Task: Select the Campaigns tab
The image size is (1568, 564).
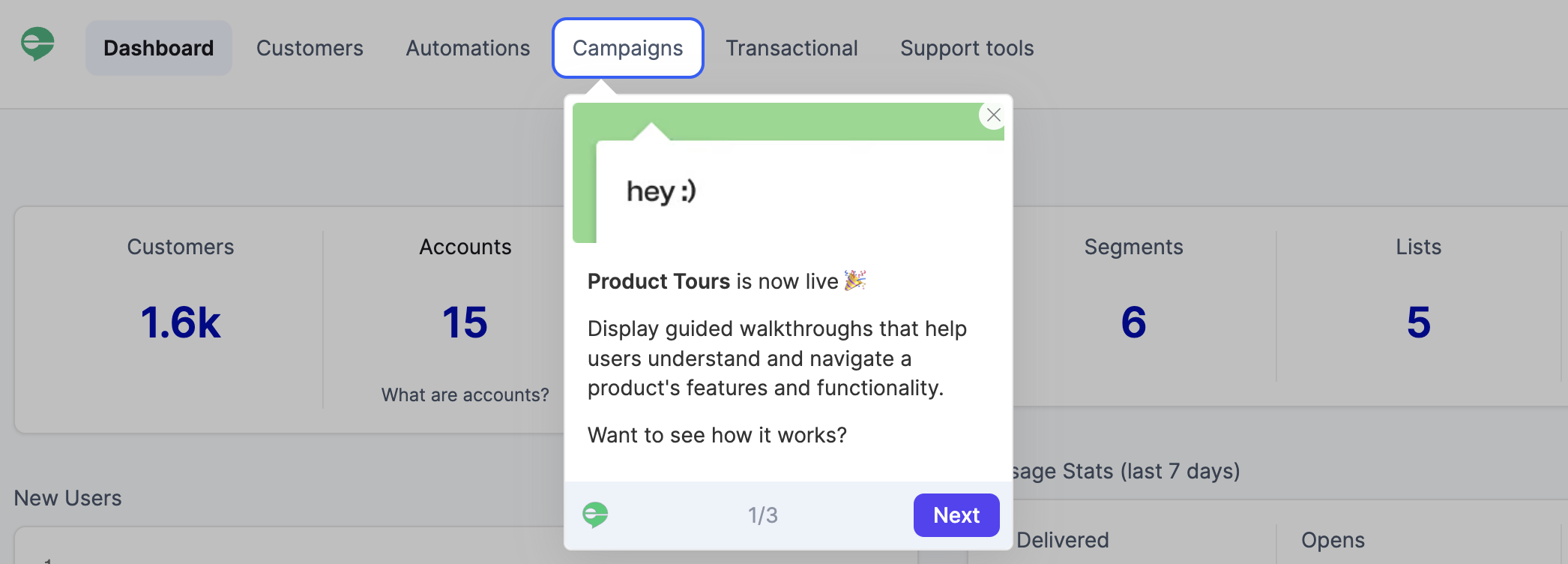Action: (627, 47)
